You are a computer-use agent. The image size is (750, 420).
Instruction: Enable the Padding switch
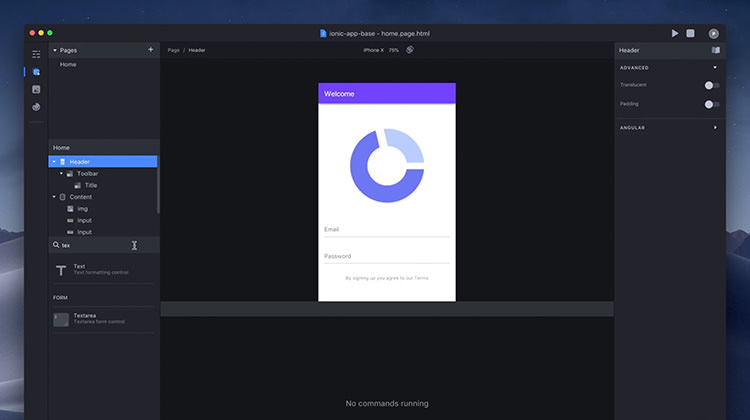[711, 104]
